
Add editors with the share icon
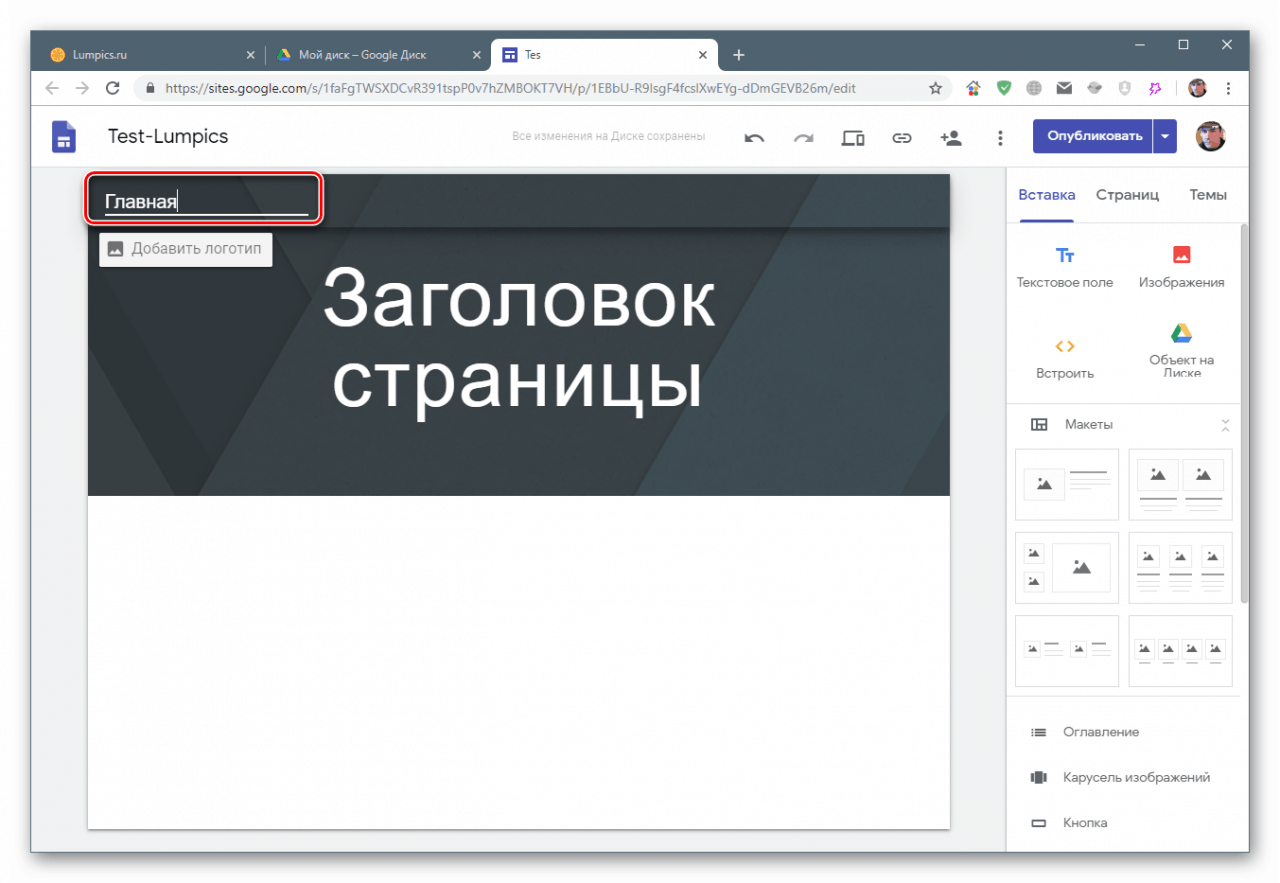tap(951, 138)
